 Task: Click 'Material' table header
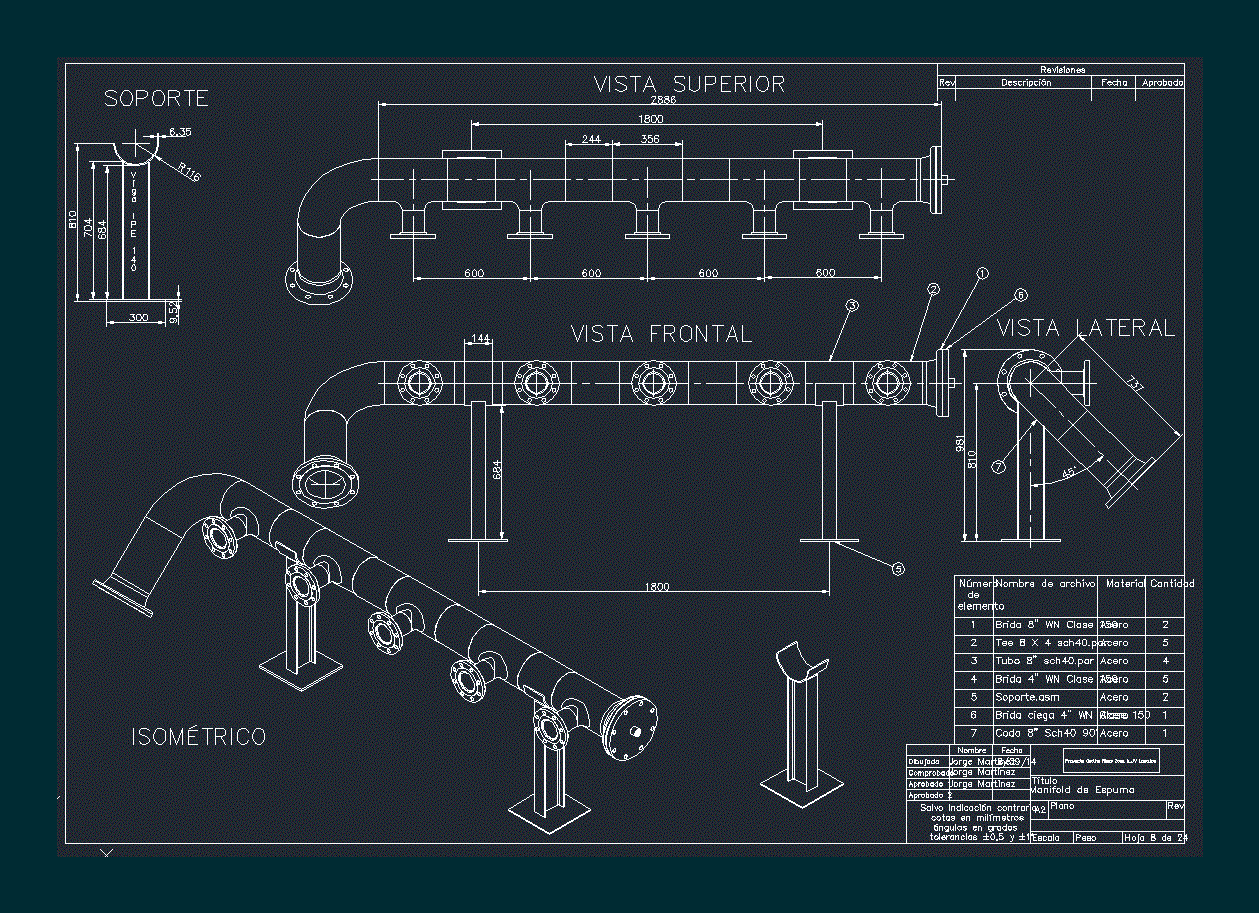tap(1125, 583)
